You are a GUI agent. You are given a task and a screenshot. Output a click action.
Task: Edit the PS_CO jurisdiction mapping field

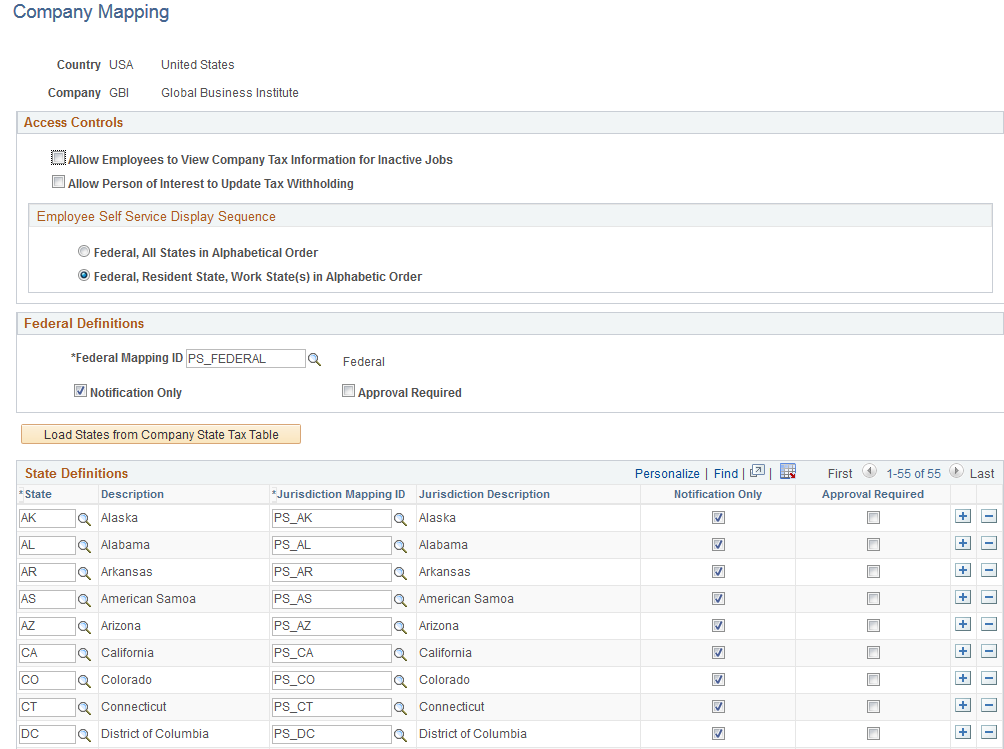point(332,680)
